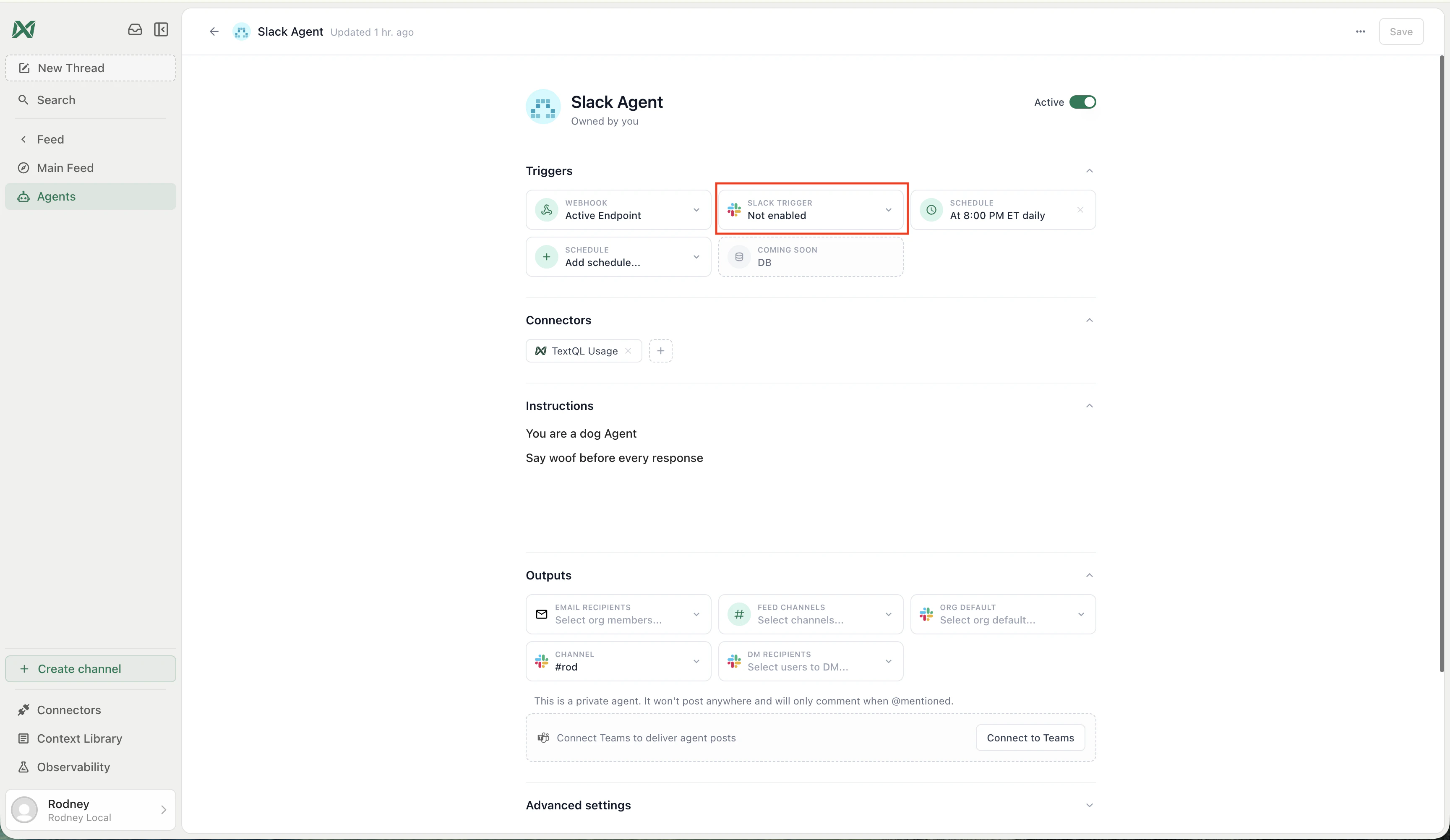Click the database icon on DB card

(x=739, y=257)
